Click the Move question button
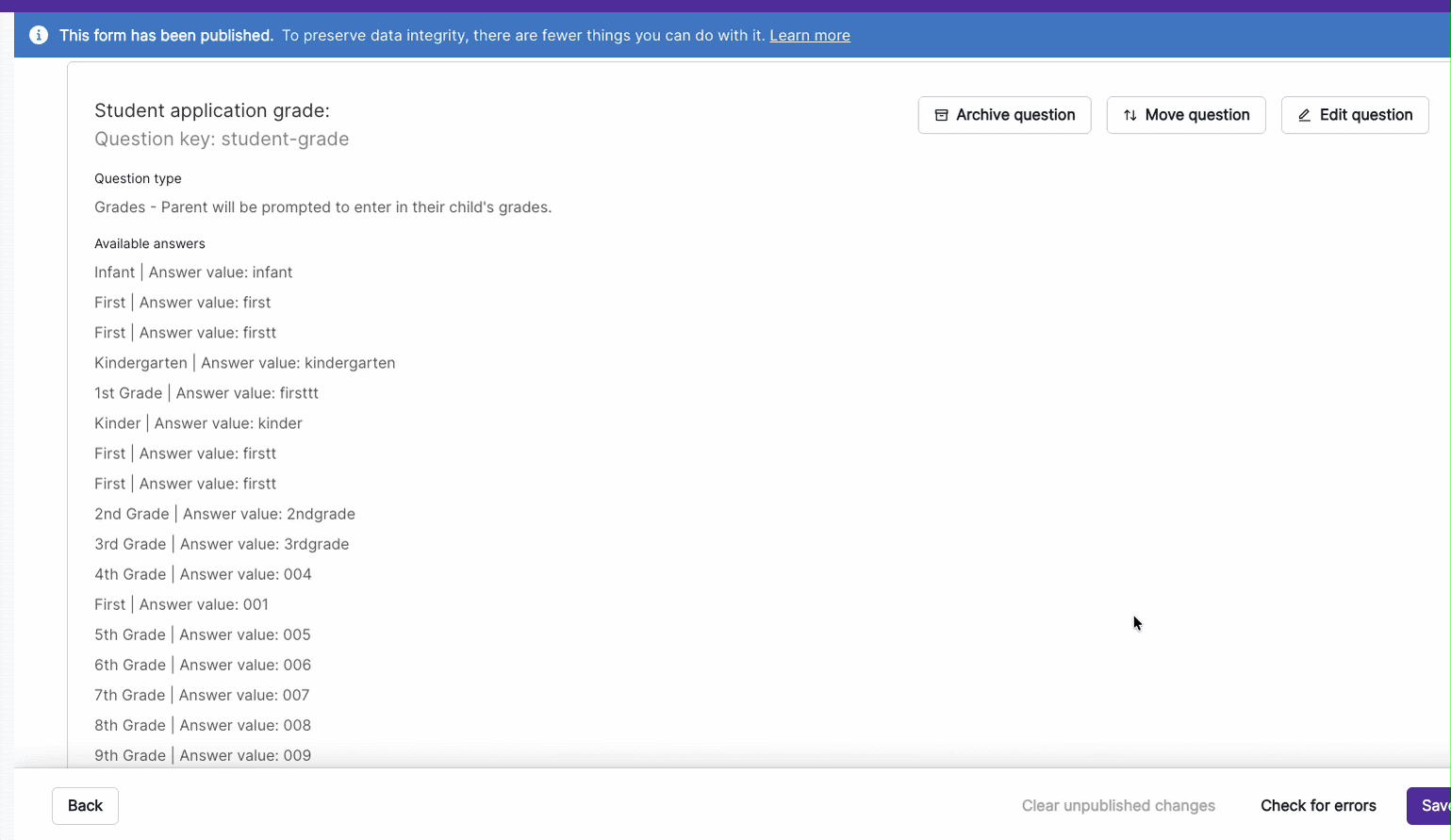 (1186, 115)
